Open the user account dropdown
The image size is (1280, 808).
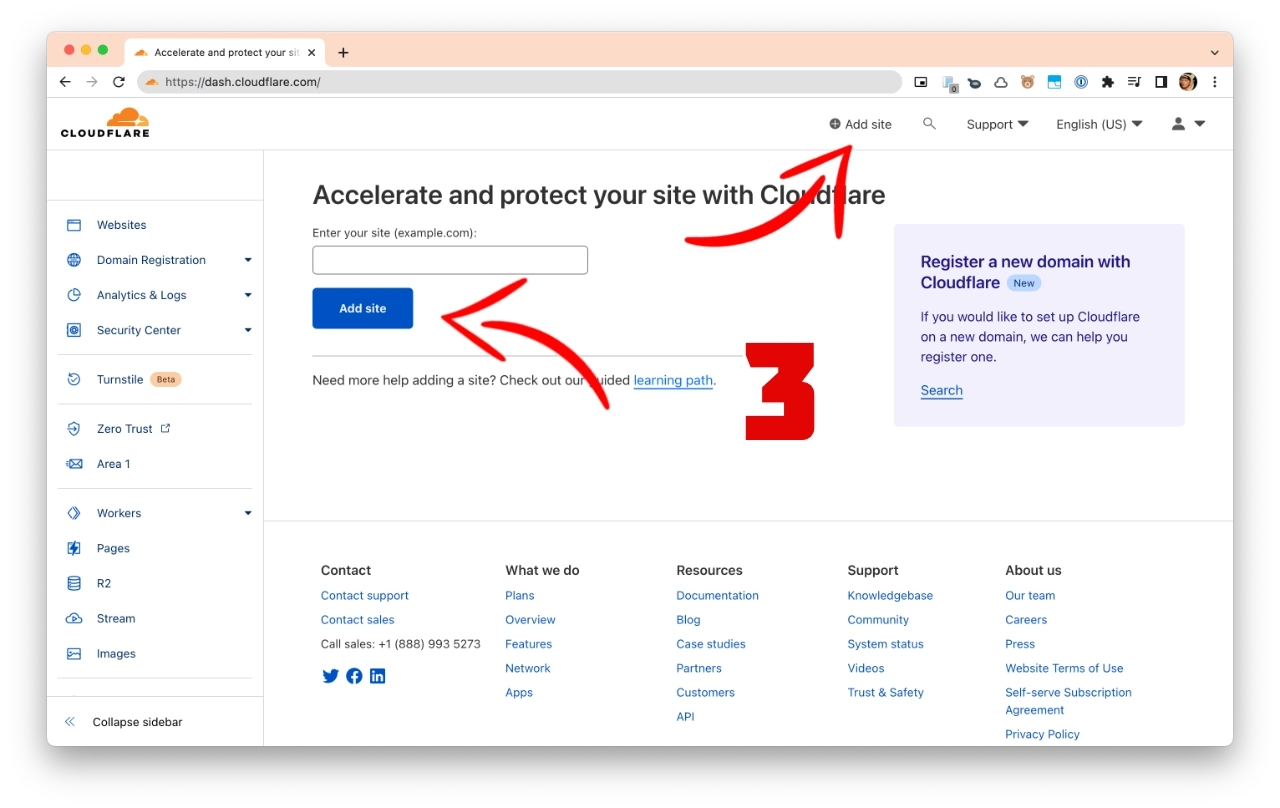point(1188,124)
